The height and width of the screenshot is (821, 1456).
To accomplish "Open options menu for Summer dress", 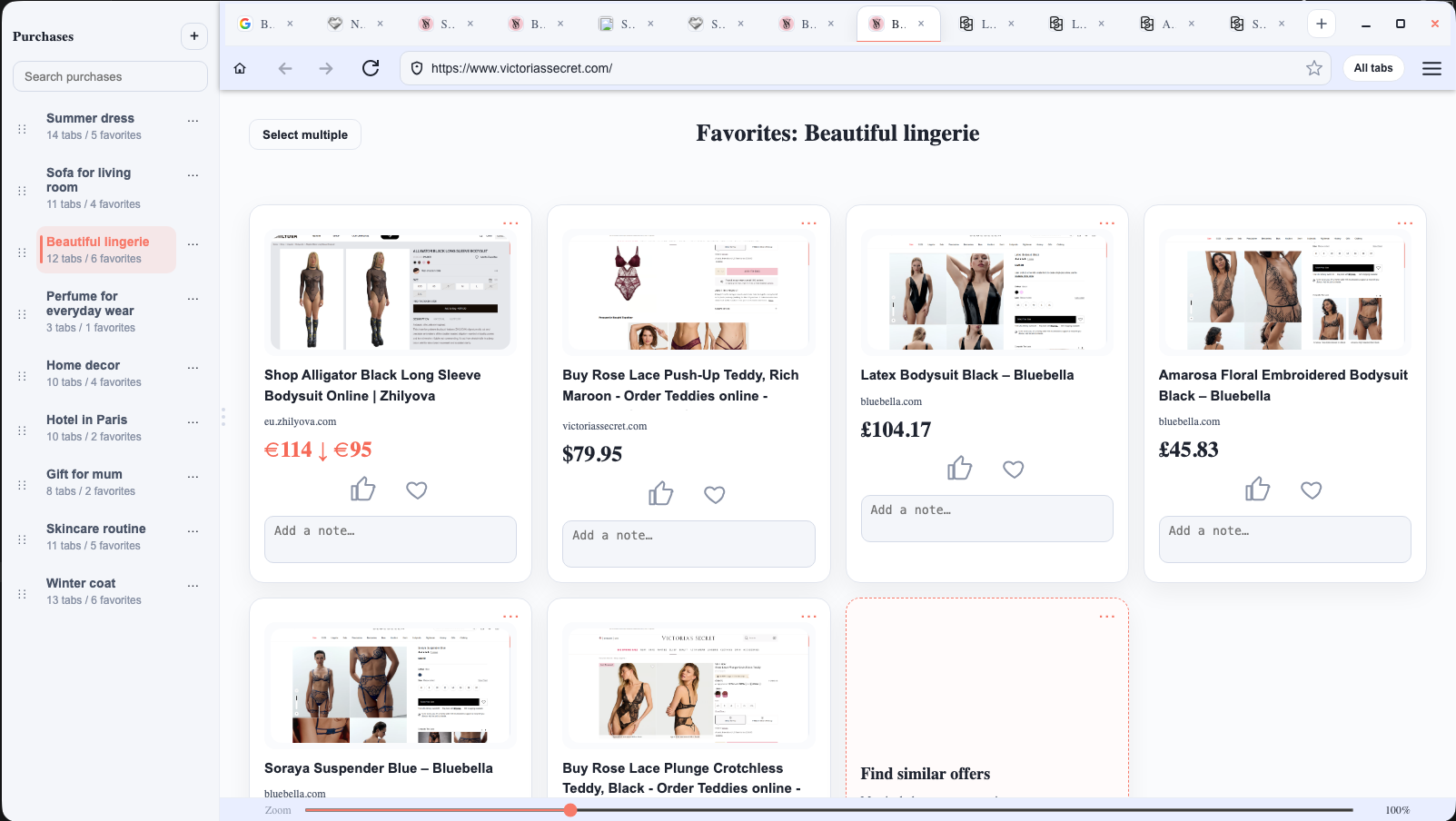I will 193,120.
